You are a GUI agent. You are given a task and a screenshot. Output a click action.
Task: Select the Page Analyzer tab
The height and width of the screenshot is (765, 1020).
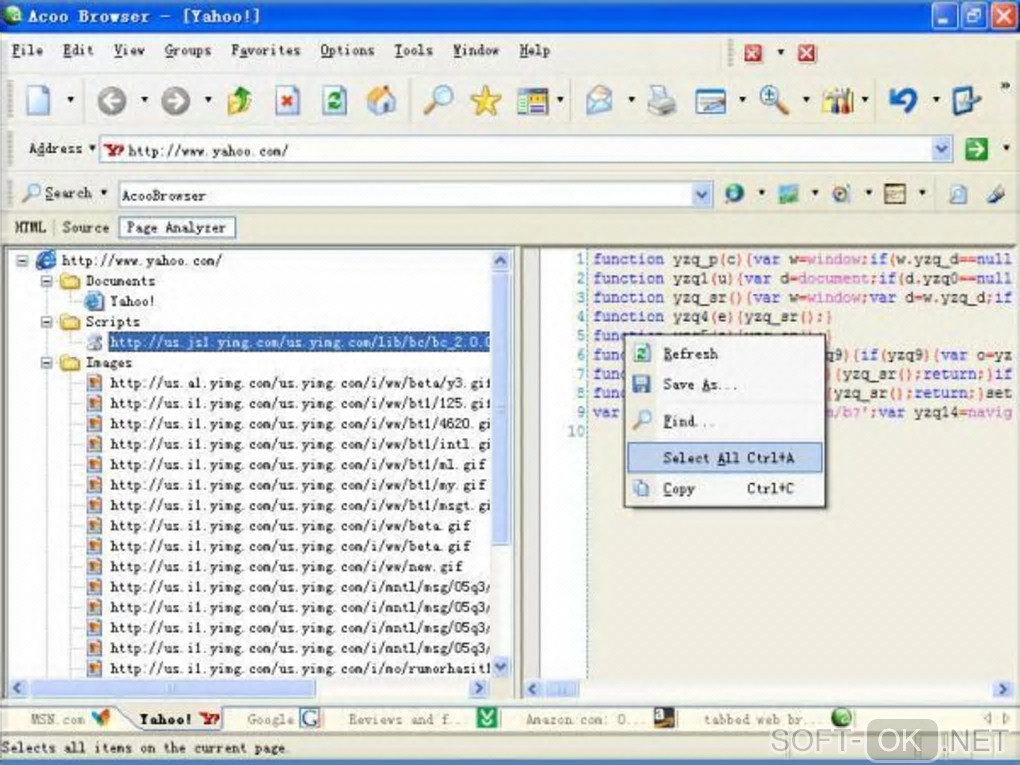coord(176,228)
